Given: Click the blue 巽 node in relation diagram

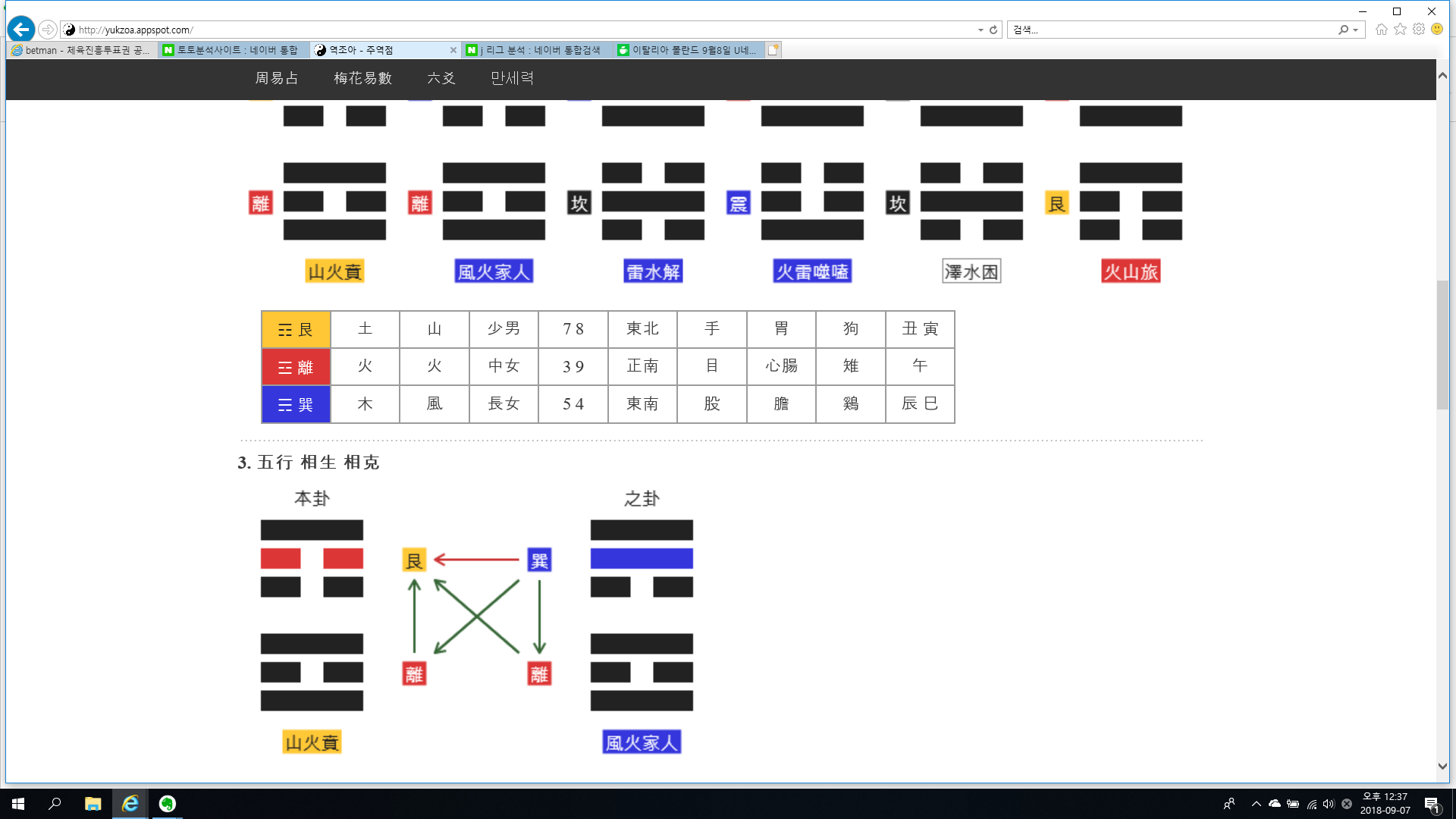Looking at the screenshot, I should point(539,560).
